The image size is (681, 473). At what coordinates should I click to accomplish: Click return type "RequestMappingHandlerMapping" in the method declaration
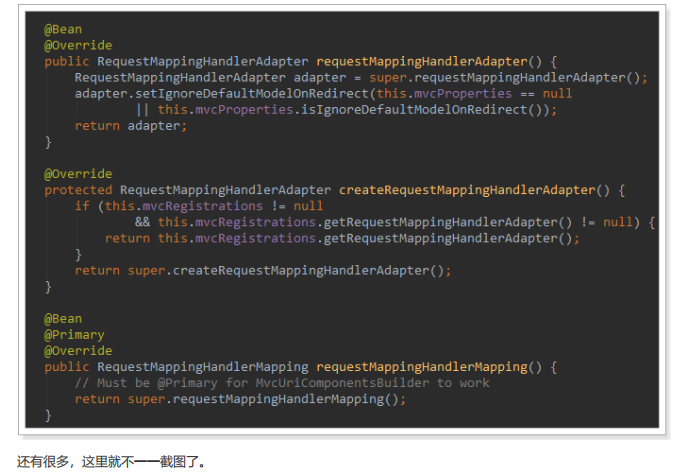(x=202, y=367)
